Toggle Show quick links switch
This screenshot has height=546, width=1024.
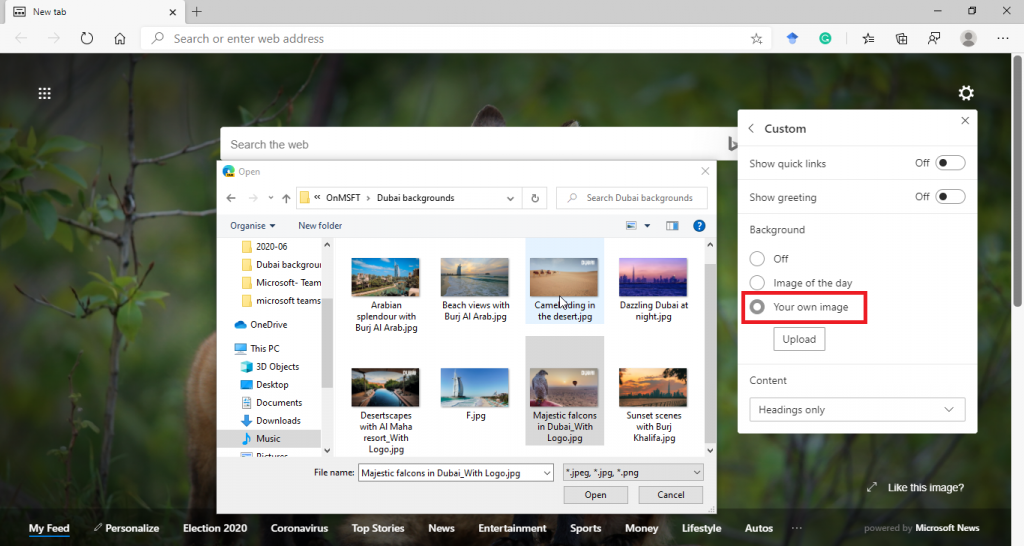click(x=950, y=163)
